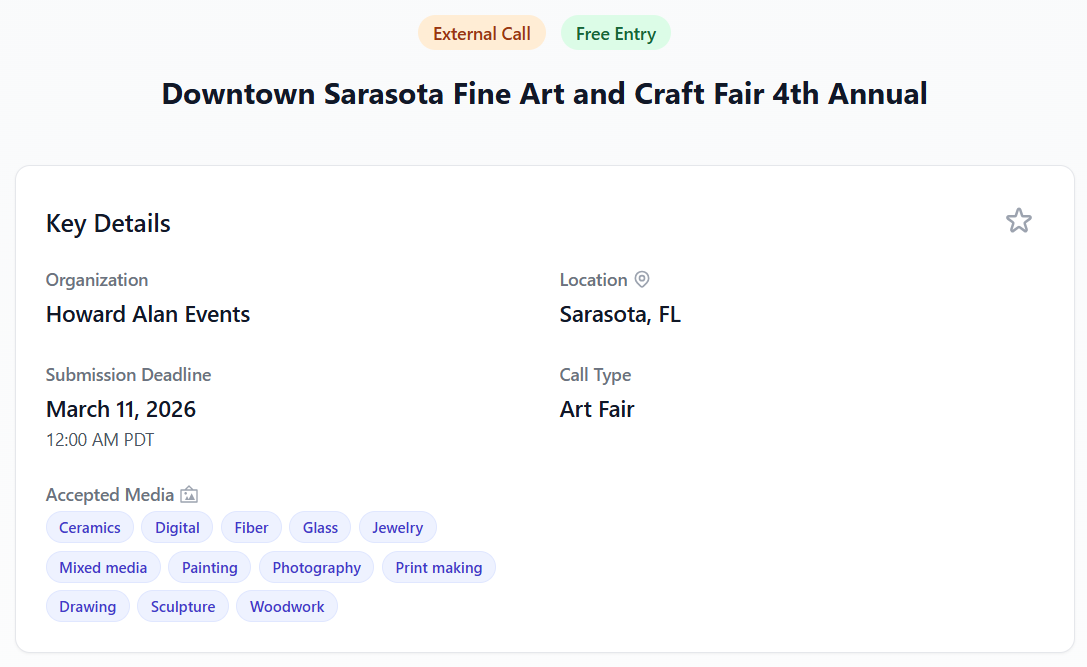Click the Ceramics media tag
The height and width of the screenshot is (667, 1087).
point(89,527)
